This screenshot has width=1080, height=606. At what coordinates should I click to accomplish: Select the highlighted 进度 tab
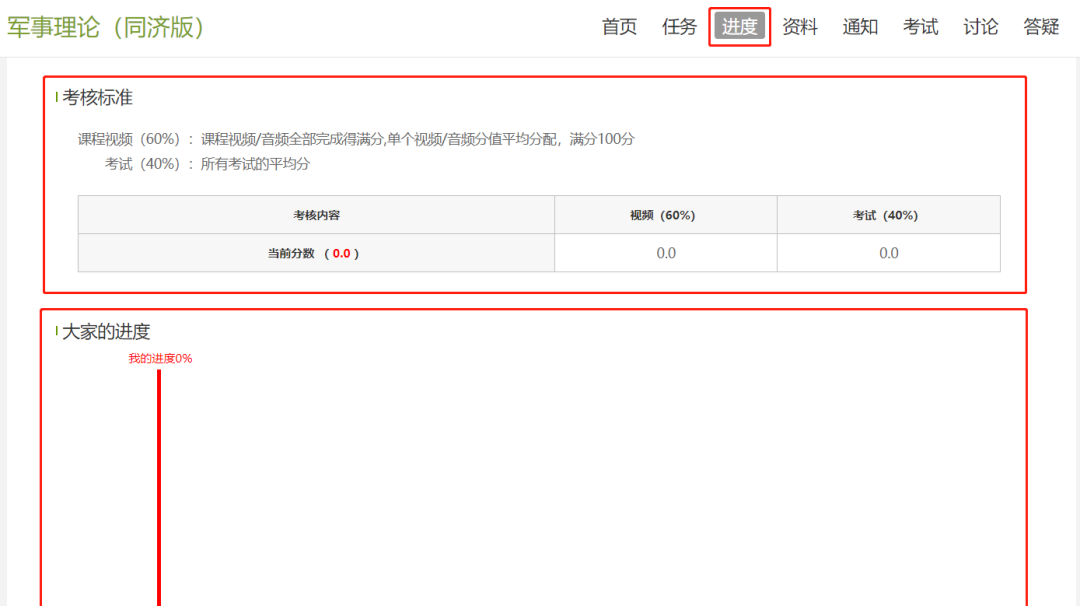(x=740, y=27)
